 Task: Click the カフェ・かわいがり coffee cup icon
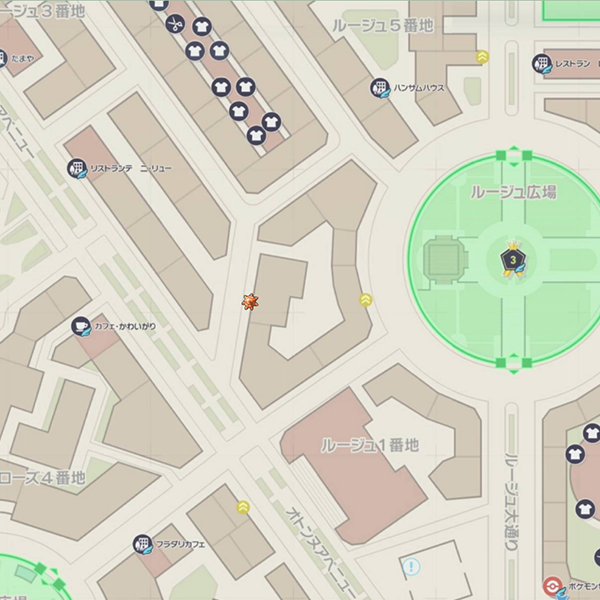81,326
